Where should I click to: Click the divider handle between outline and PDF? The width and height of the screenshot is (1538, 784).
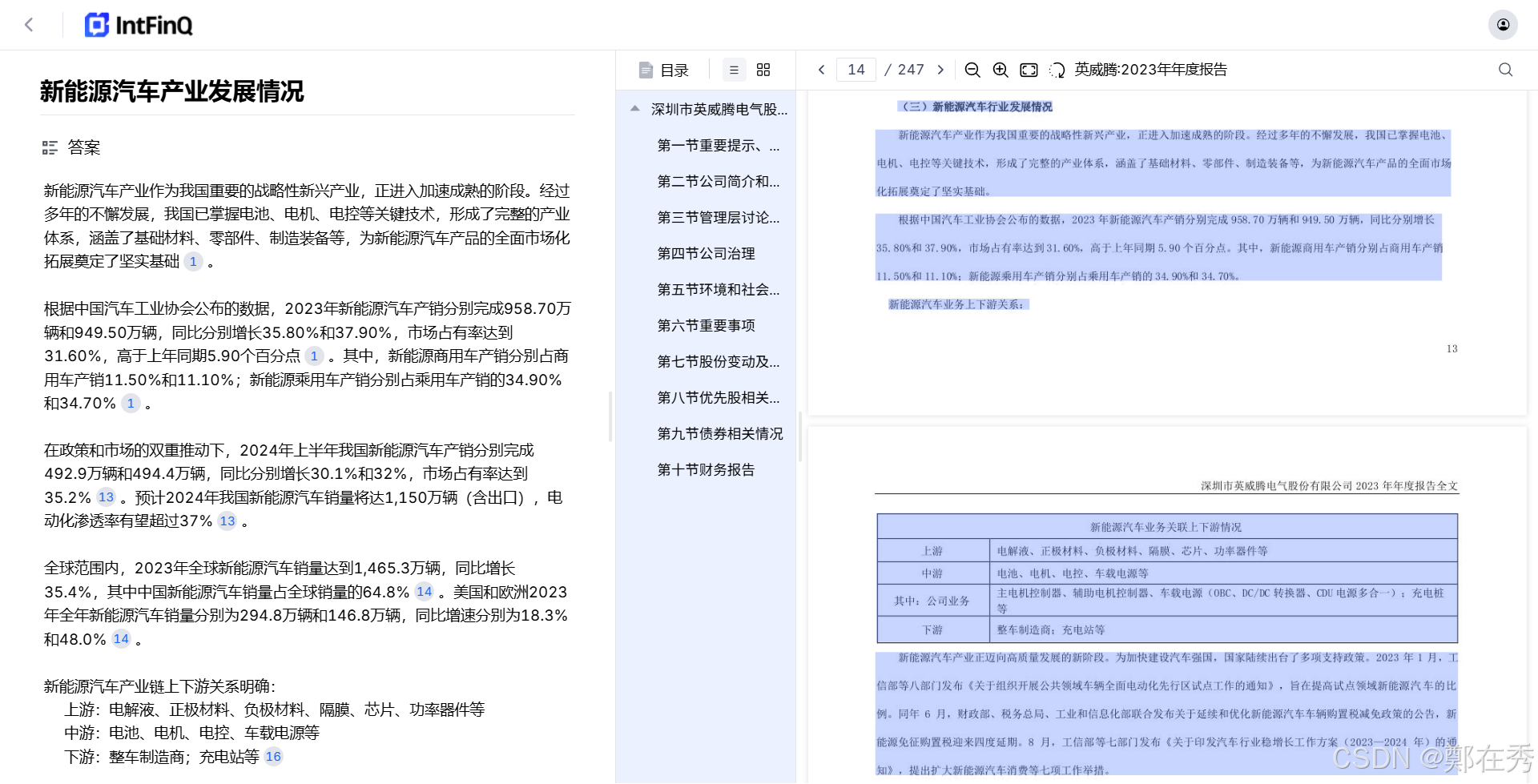click(x=800, y=436)
